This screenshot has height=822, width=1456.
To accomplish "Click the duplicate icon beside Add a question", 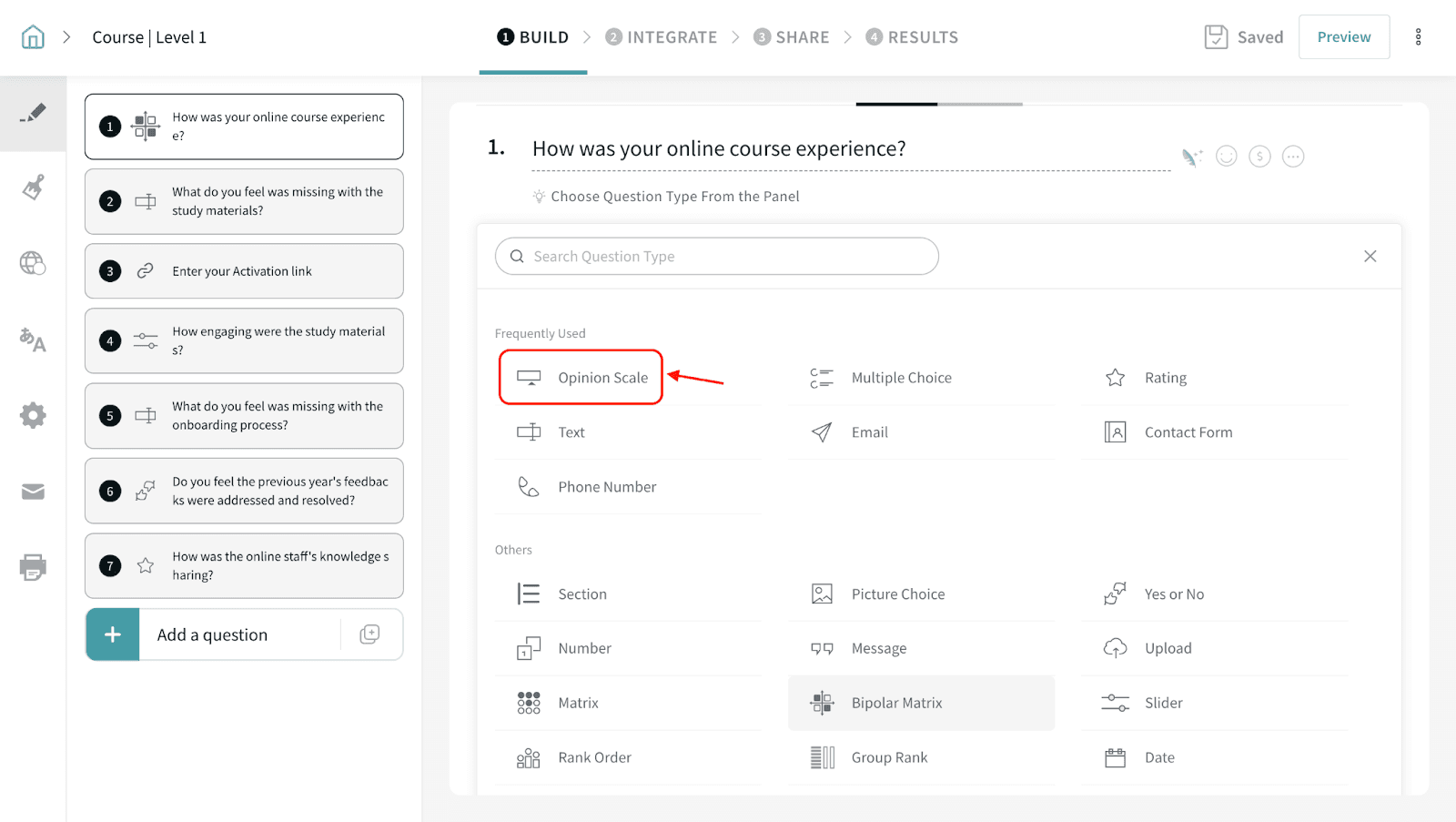I will pyautogui.click(x=369, y=634).
